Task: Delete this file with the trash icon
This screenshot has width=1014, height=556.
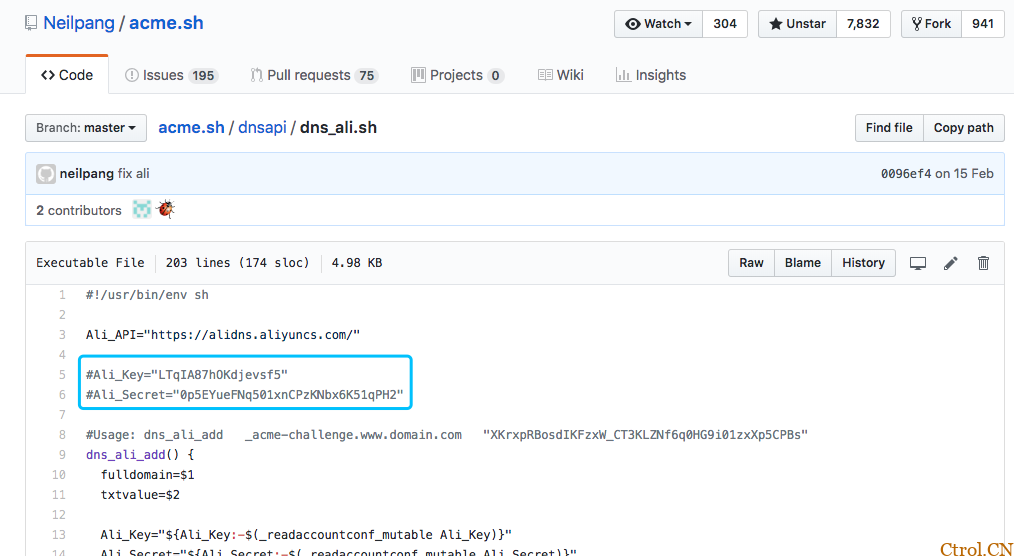Action: click(984, 263)
